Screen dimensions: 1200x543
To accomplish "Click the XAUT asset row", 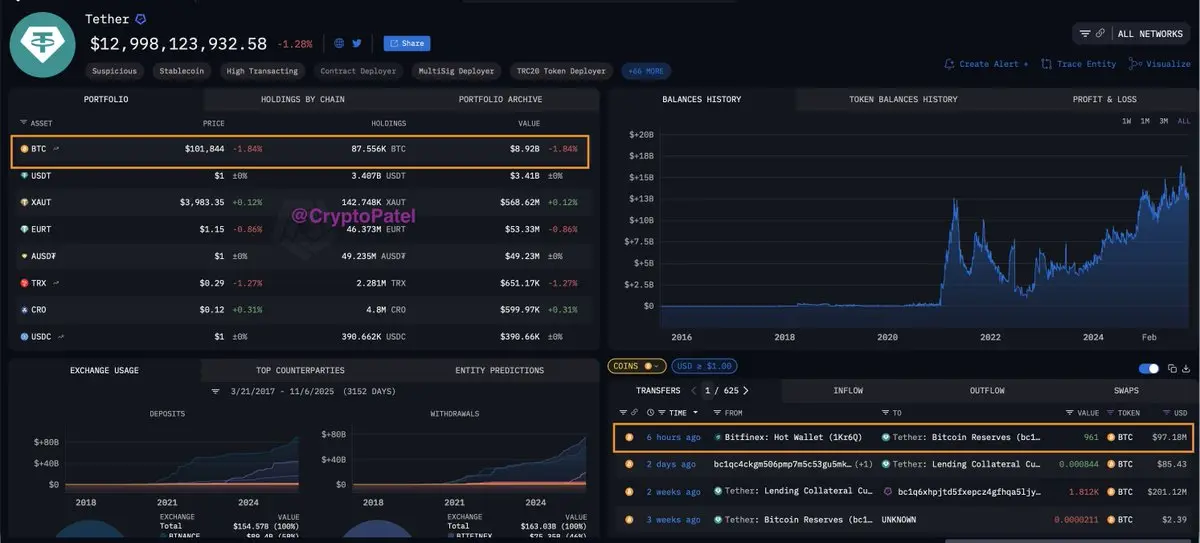I will [x=304, y=202].
